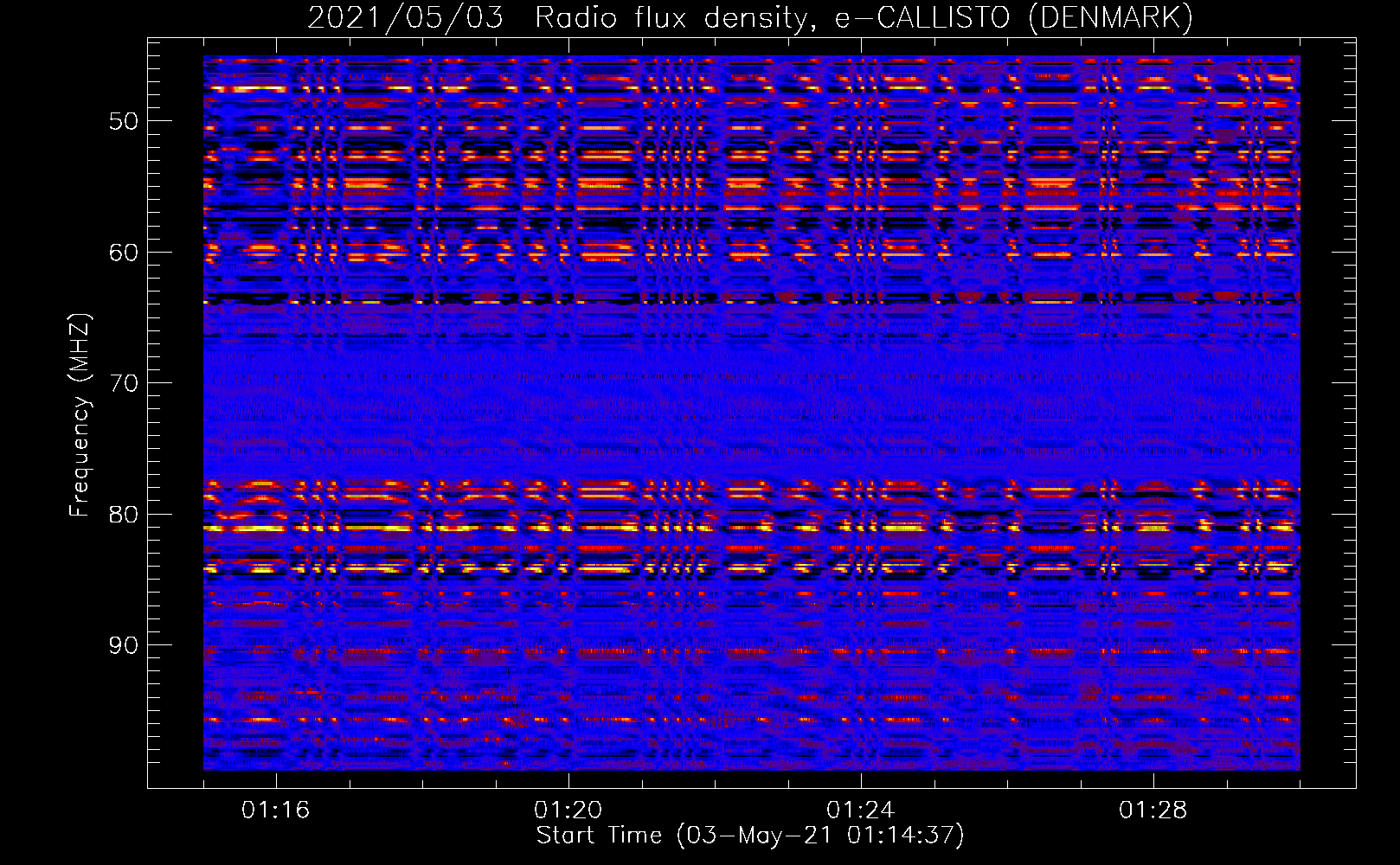Click the 01:28 time tick label

(x=1153, y=810)
